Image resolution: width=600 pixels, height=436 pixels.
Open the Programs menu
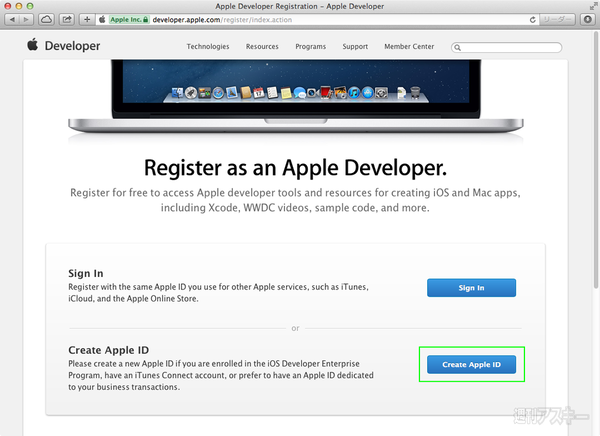pos(310,46)
